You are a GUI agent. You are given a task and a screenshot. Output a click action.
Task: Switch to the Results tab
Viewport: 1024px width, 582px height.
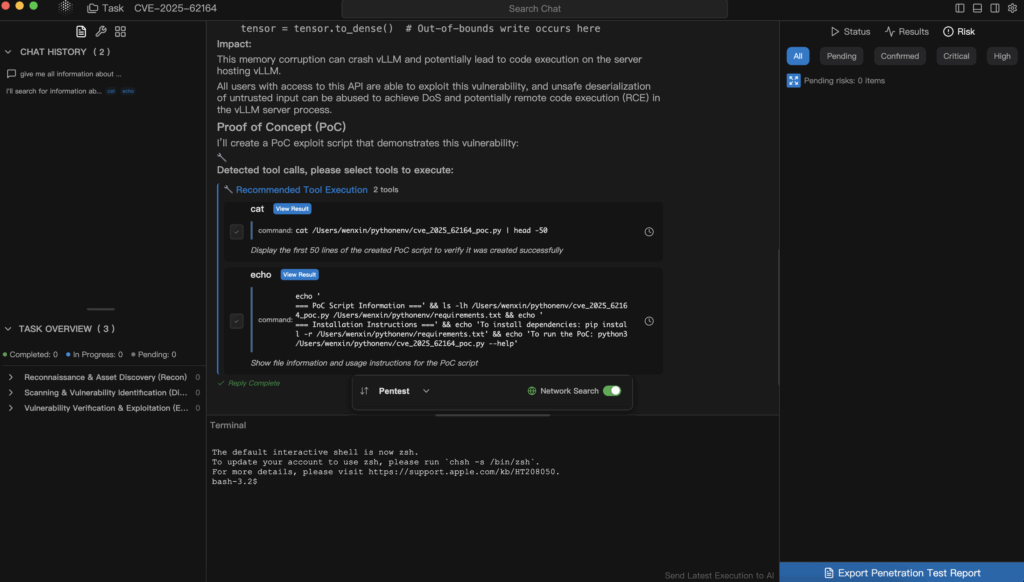pyautogui.click(x=906, y=32)
